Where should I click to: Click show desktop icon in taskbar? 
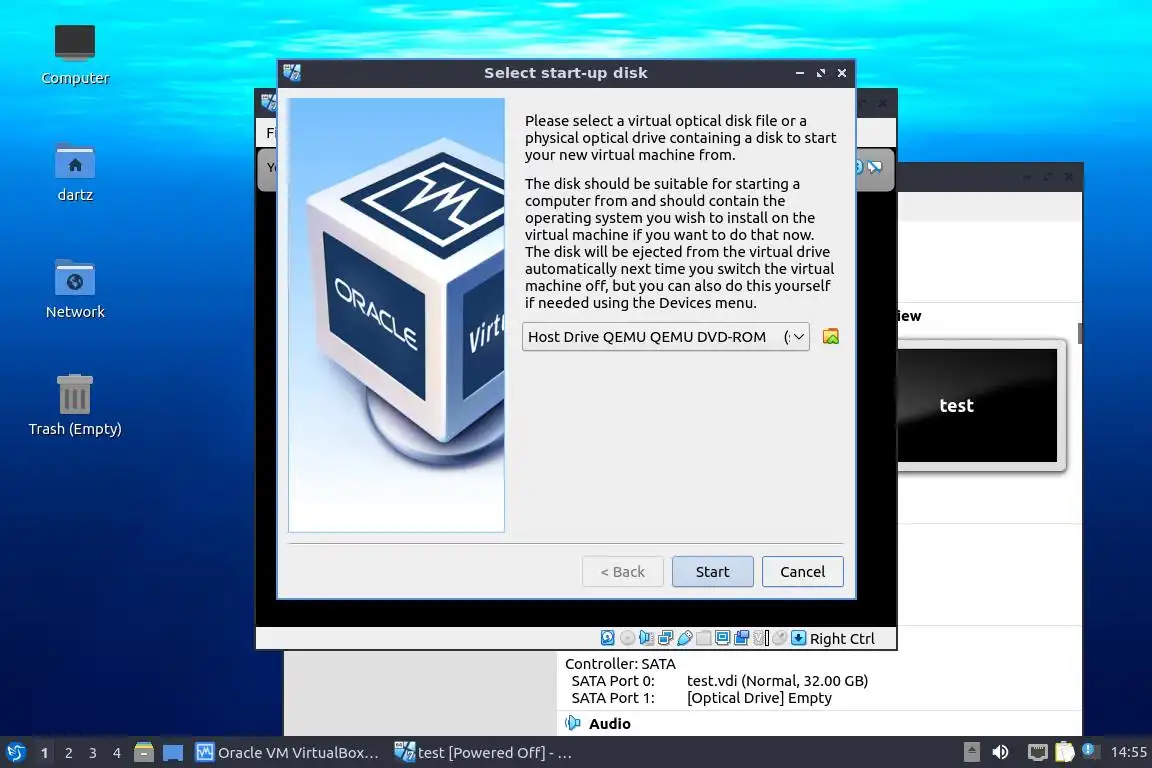pos(173,753)
